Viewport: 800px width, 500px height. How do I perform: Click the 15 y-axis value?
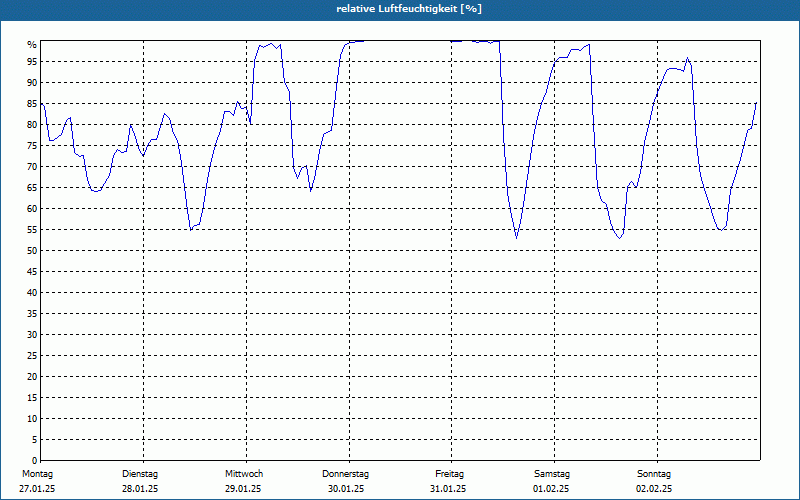[32, 397]
